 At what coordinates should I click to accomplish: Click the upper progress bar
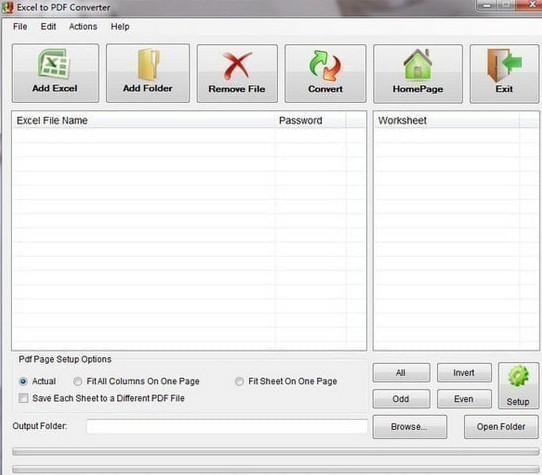click(276, 451)
